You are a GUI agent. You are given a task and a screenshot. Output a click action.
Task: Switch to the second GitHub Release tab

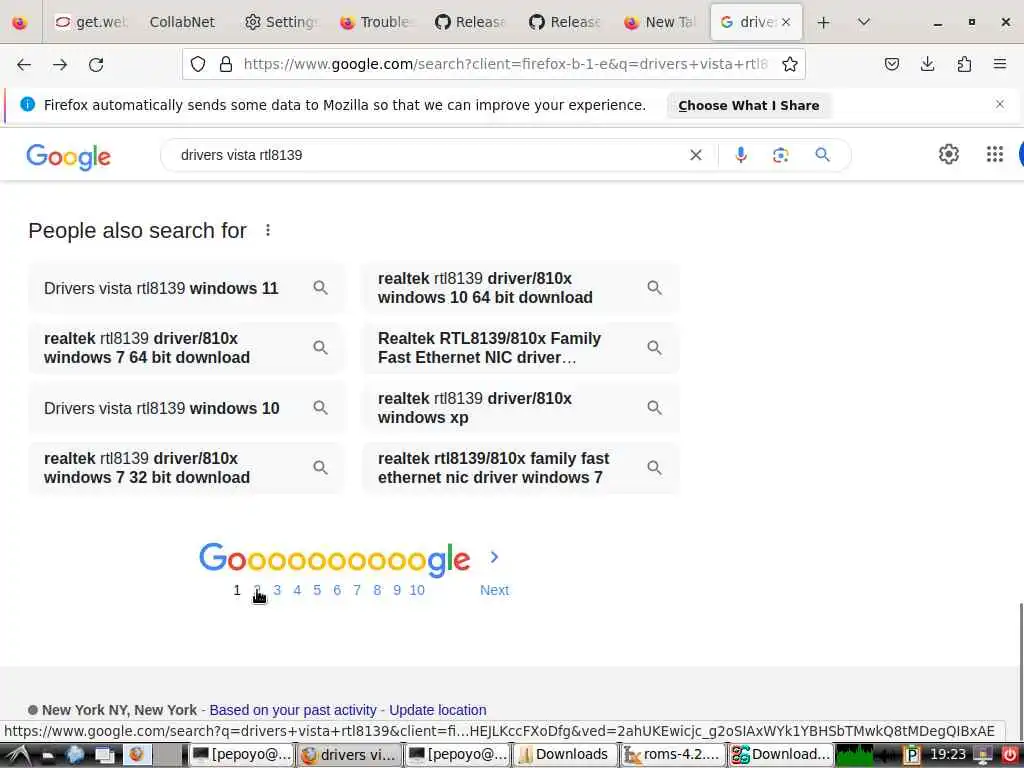click(x=565, y=22)
